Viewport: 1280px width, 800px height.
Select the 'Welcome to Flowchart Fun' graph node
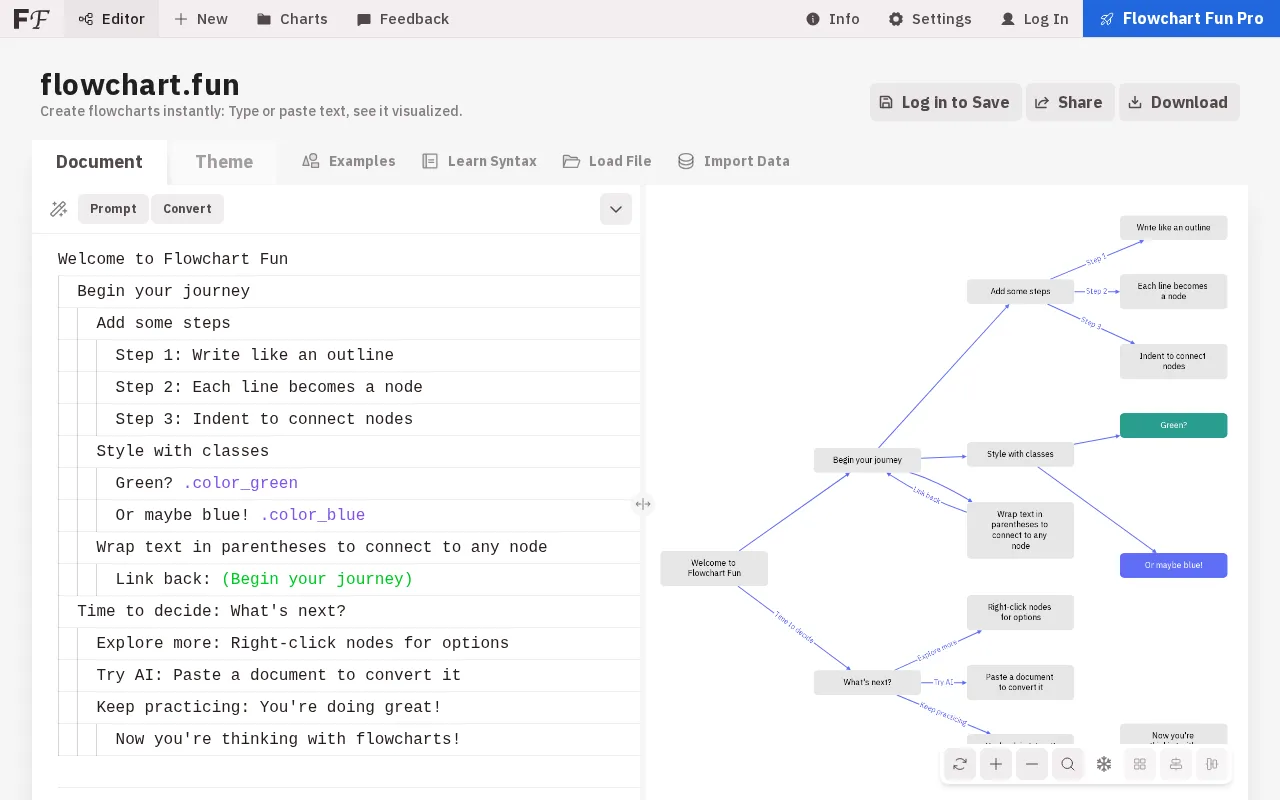[x=714, y=568]
